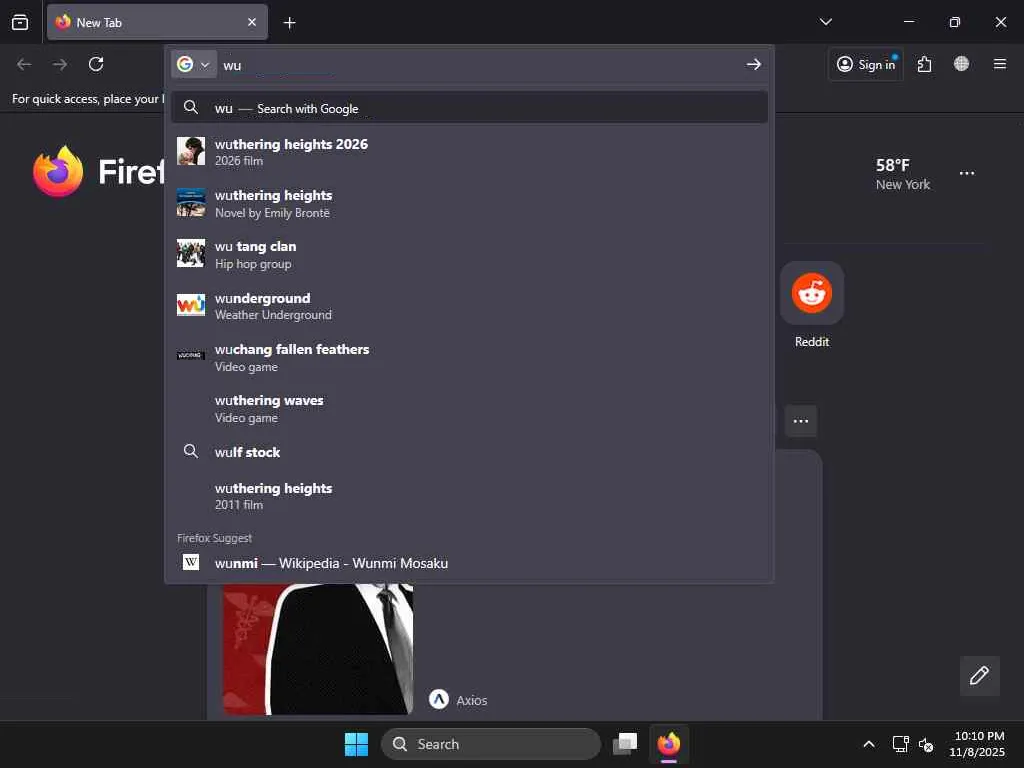Screen dimensions: 1024x768
Task: Select 'wu tang clan' hip hop suggestion
Action: [469, 254]
